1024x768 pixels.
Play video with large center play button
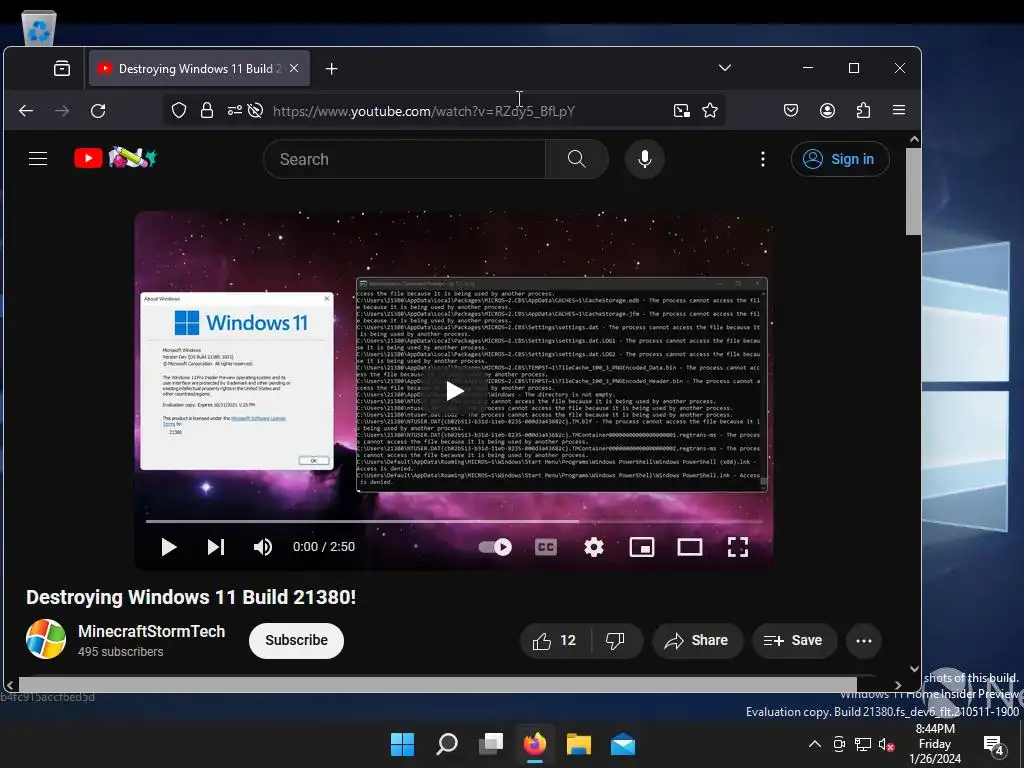pyautogui.click(x=455, y=391)
